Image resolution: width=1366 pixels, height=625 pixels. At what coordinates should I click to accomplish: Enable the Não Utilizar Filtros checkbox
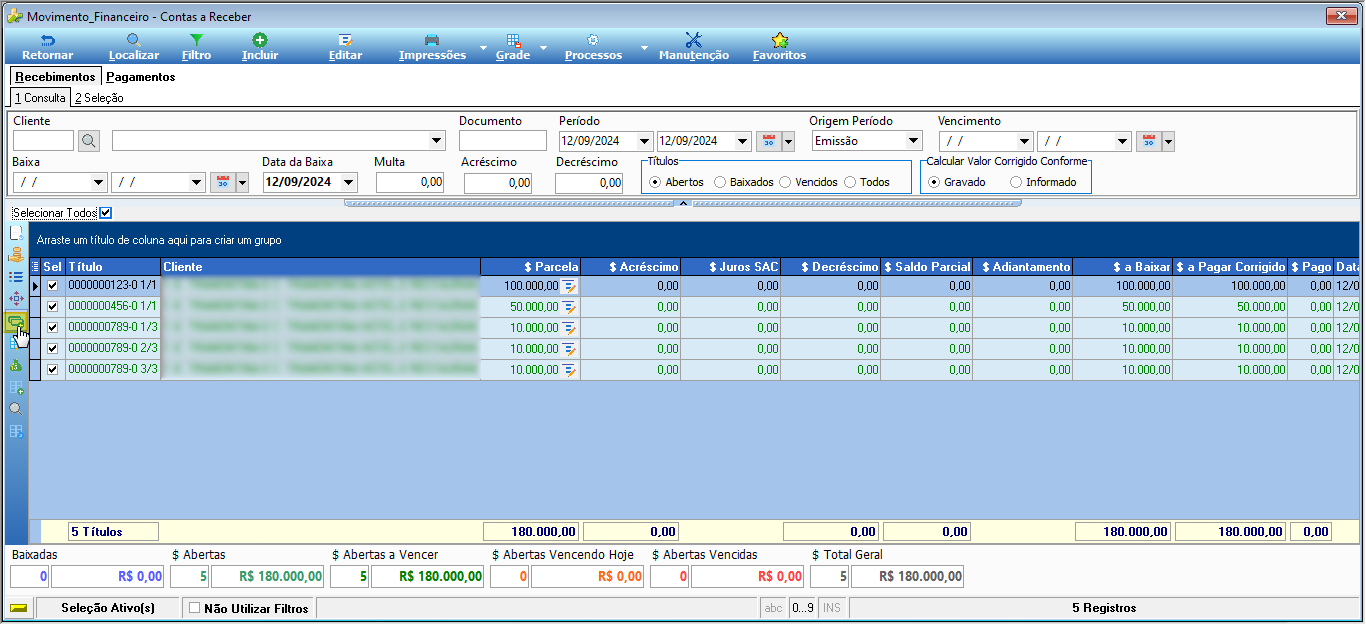pos(195,607)
